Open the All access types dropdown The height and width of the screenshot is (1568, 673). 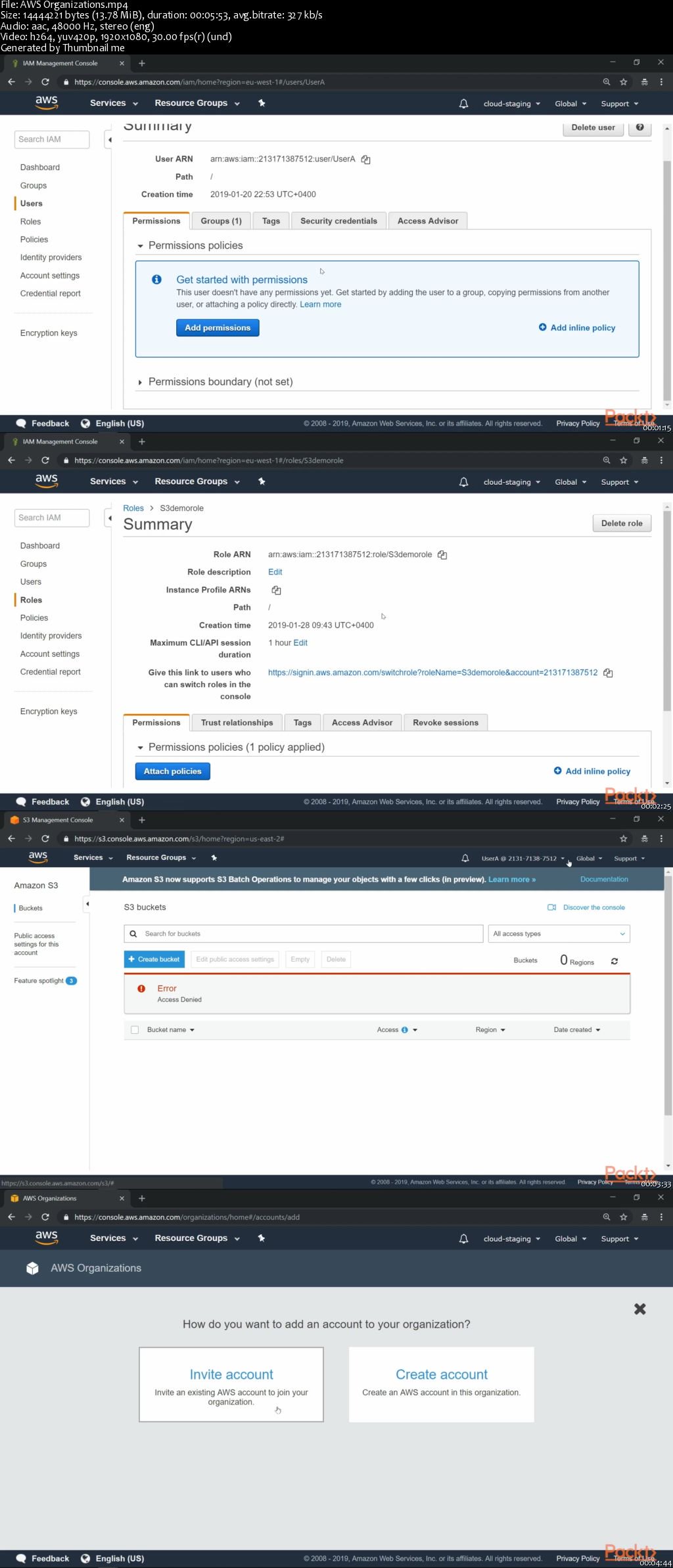[559, 934]
